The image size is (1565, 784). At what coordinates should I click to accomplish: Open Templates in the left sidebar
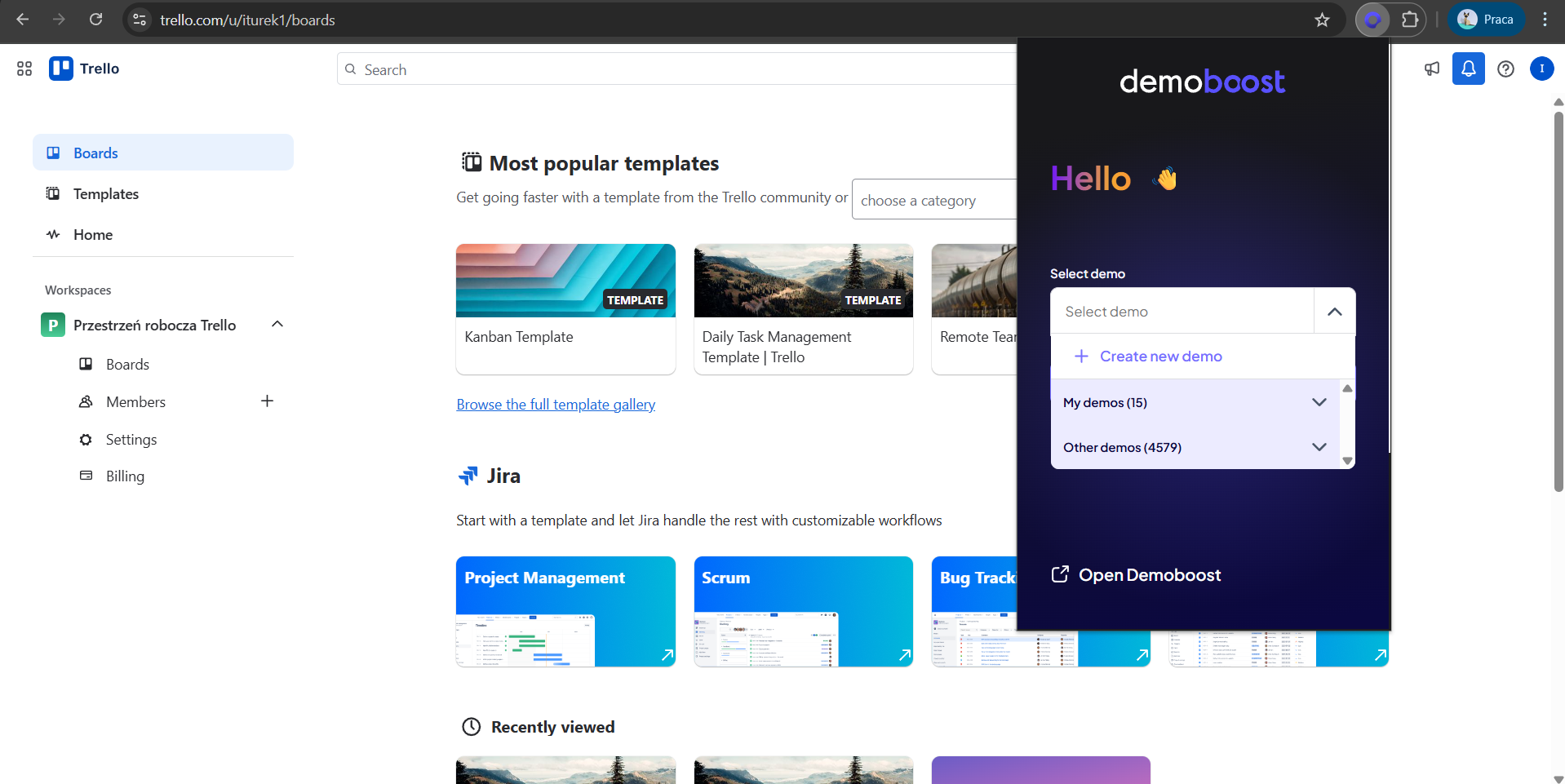point(163,193)
